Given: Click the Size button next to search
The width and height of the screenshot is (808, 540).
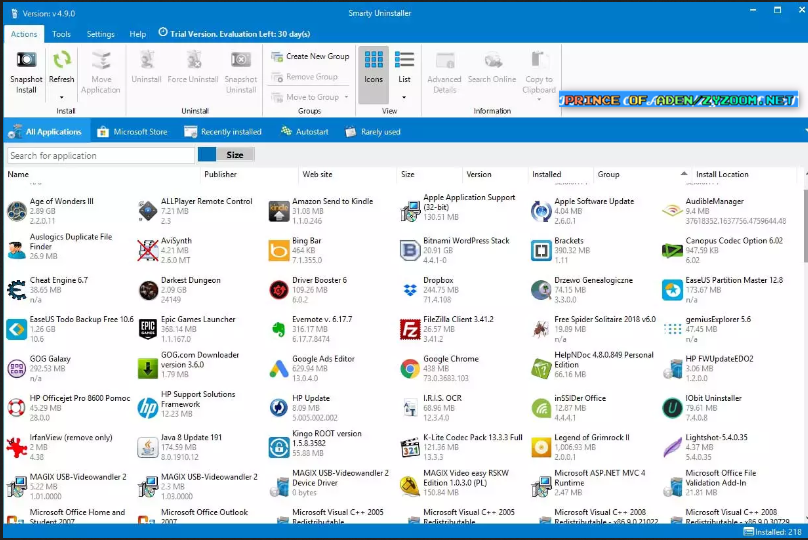Looking at the screenshot, I should click(235, 155).
